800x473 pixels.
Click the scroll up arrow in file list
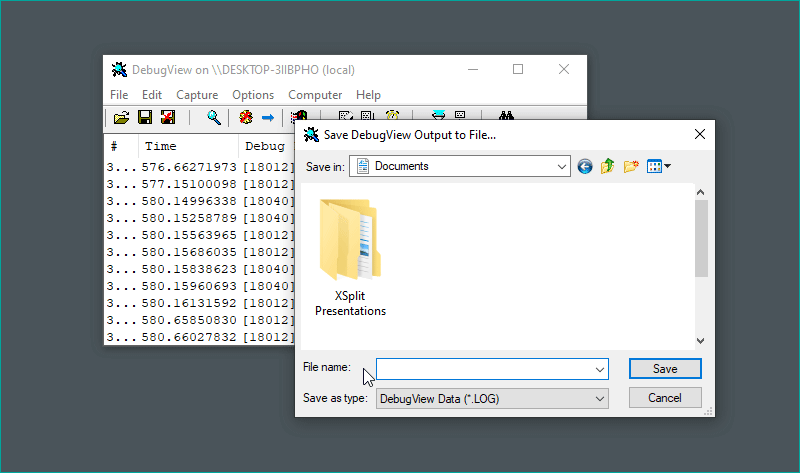click(x=701, y=192)
